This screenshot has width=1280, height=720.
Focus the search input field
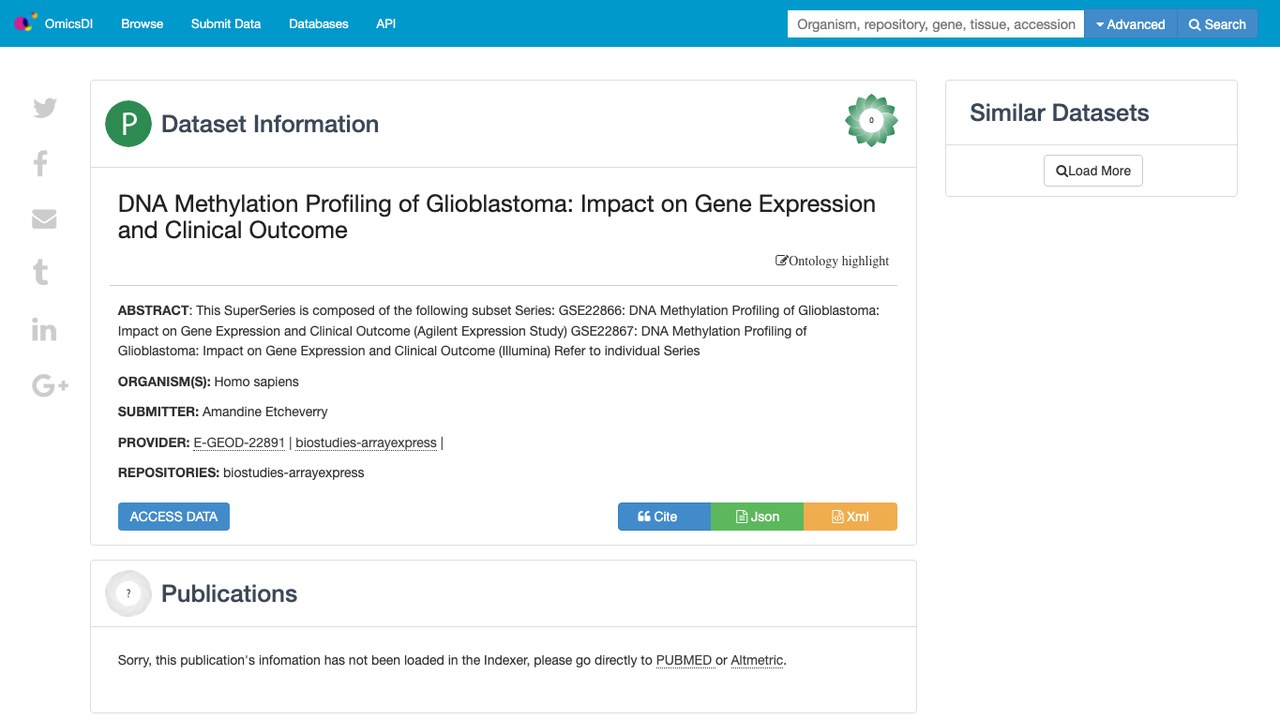tap(936, 24)
